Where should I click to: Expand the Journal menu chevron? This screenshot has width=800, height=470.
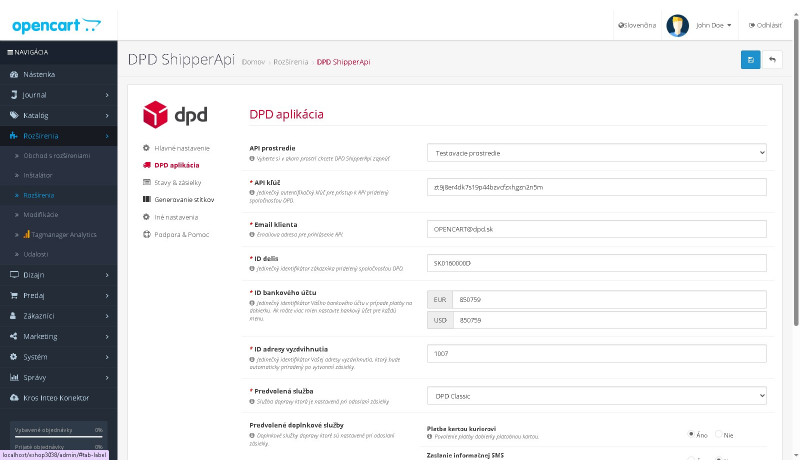click(107, 95)
